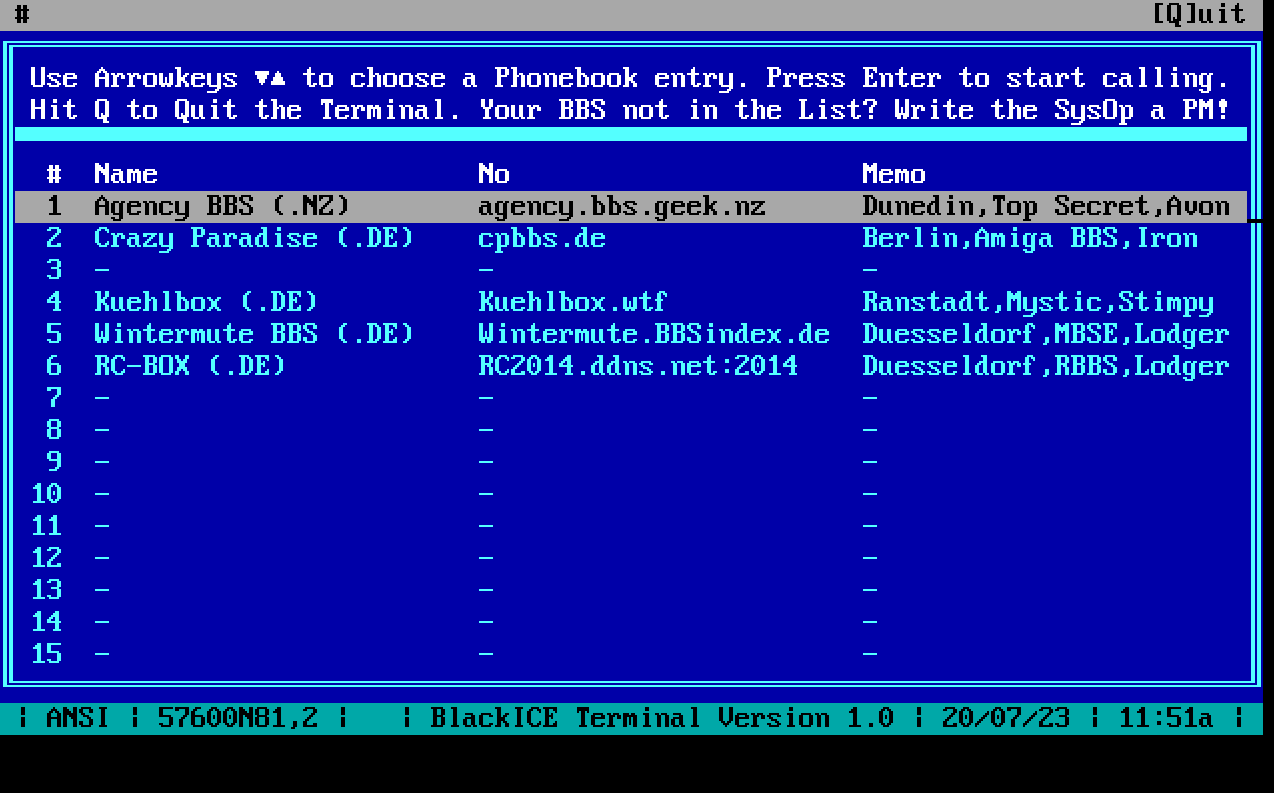Click the ANSI emulation indicator in status bar

tap(77, 718)
